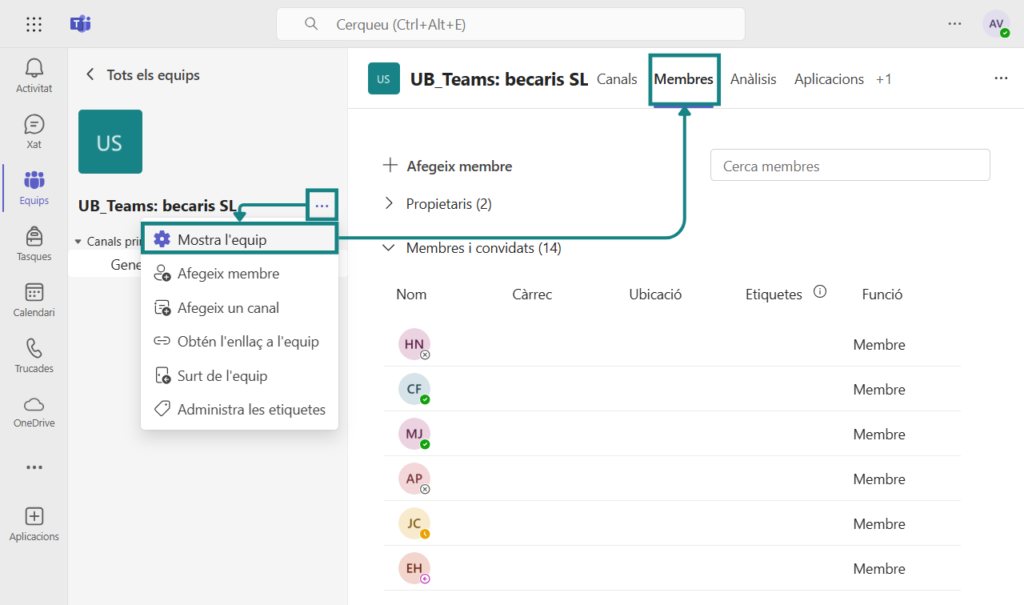
Task: Collapse Membres i convidats (14) section
Action: coord(390,248)
